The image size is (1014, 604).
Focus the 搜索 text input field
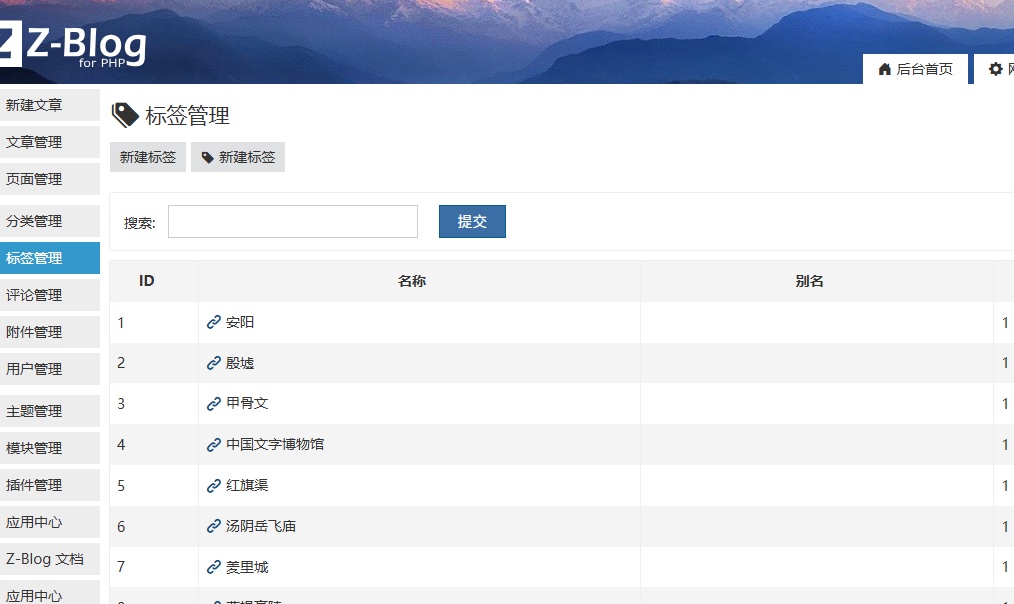coord(293,221)
